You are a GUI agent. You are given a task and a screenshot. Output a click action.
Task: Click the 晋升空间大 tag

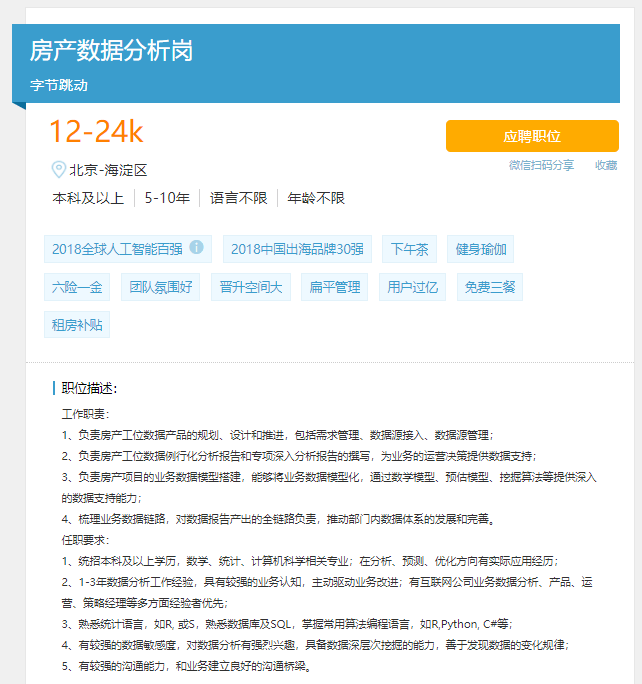251,287
